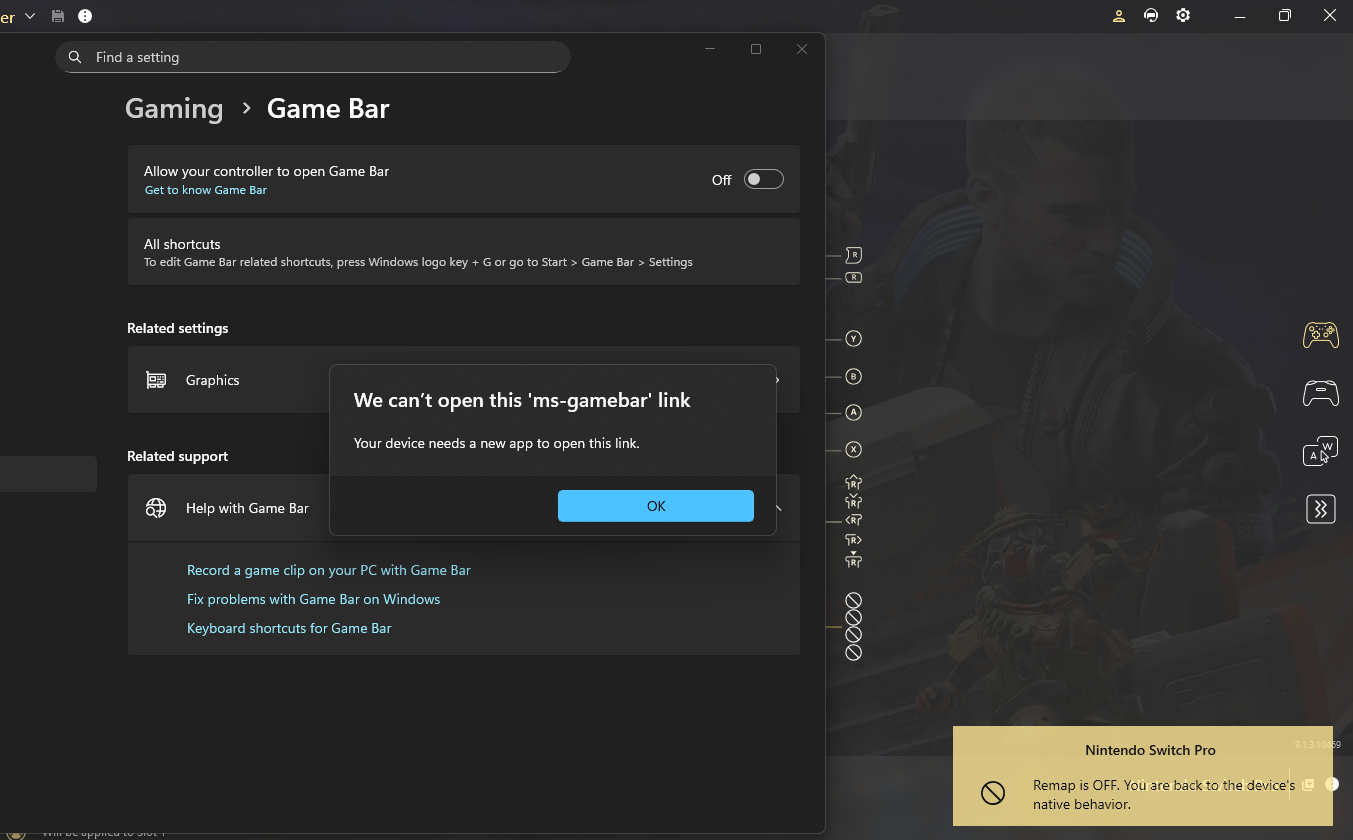1353x840 pixels.
Task: Click the 'Game Bar' page title
Action: coord(328,108)
